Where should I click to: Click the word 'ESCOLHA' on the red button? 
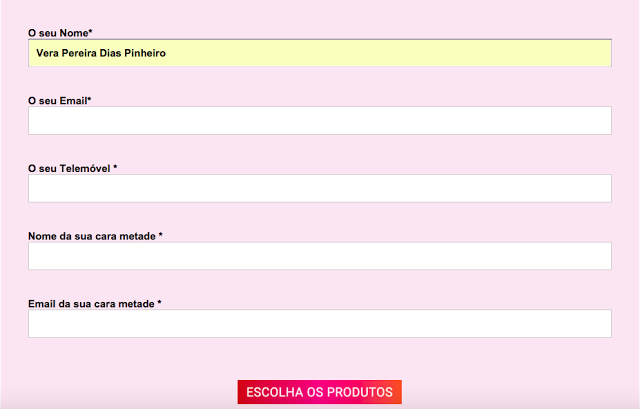coord(273,393)
